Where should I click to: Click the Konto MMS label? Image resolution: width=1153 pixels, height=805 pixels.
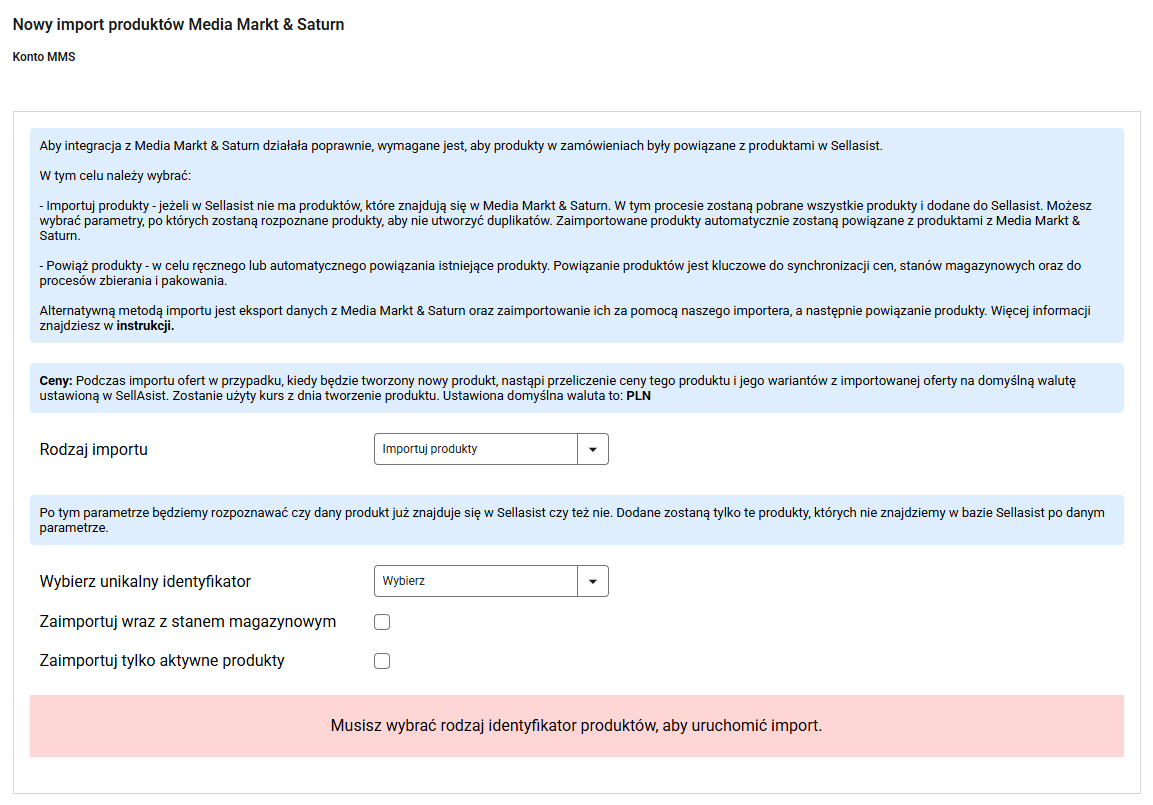click(x=44, y=57)
